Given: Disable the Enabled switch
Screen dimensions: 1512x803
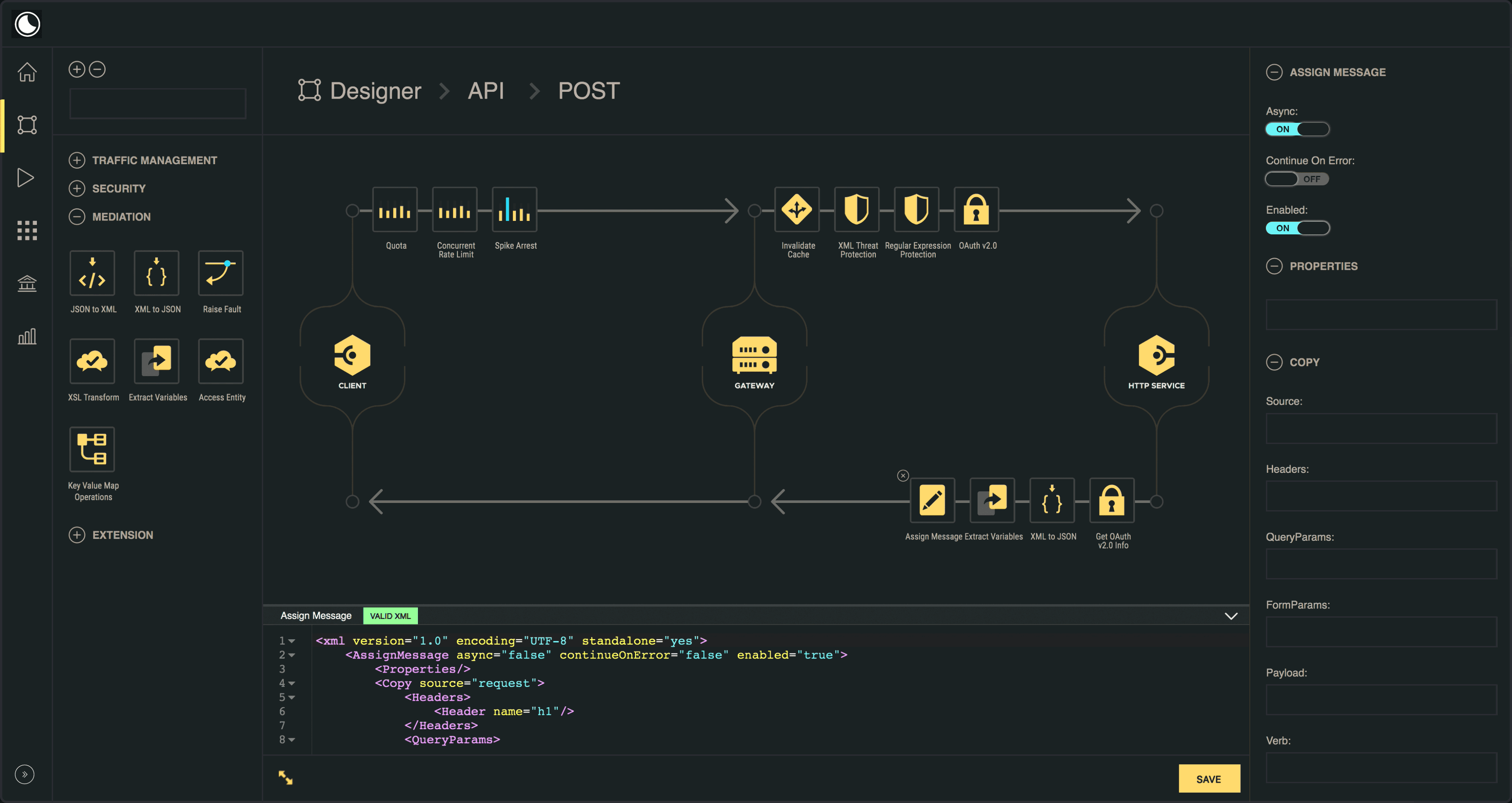Looking at the screenshot, I should point(1297,228).
